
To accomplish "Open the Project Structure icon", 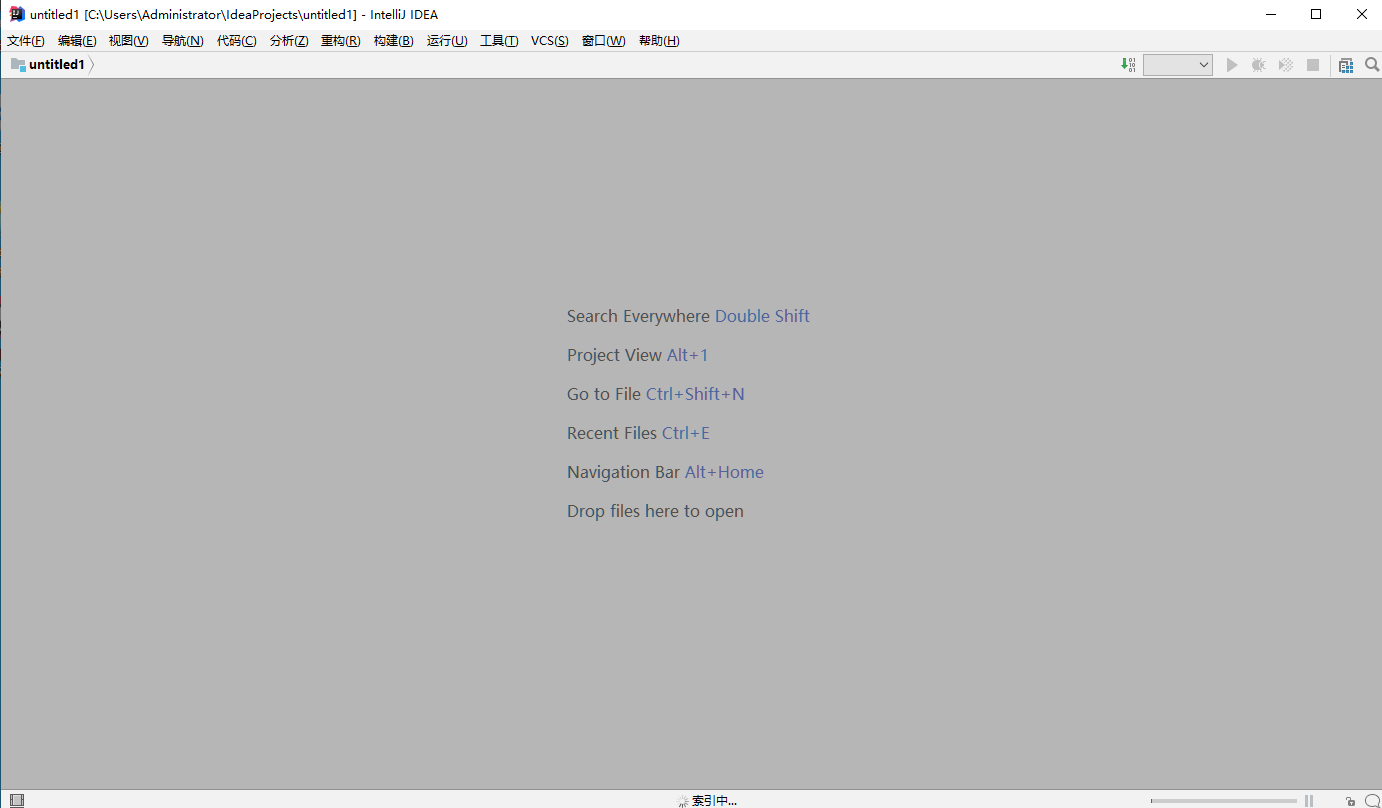I will tap(1346, 65).
